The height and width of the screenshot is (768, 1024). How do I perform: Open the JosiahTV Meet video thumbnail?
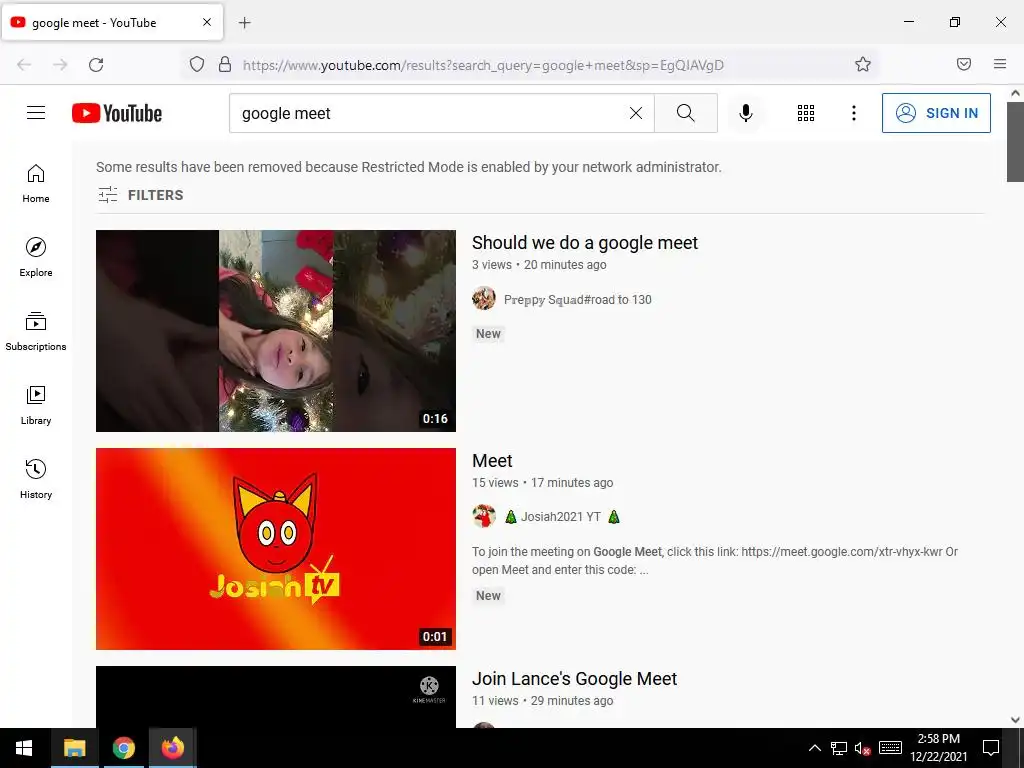pos(276,549)
